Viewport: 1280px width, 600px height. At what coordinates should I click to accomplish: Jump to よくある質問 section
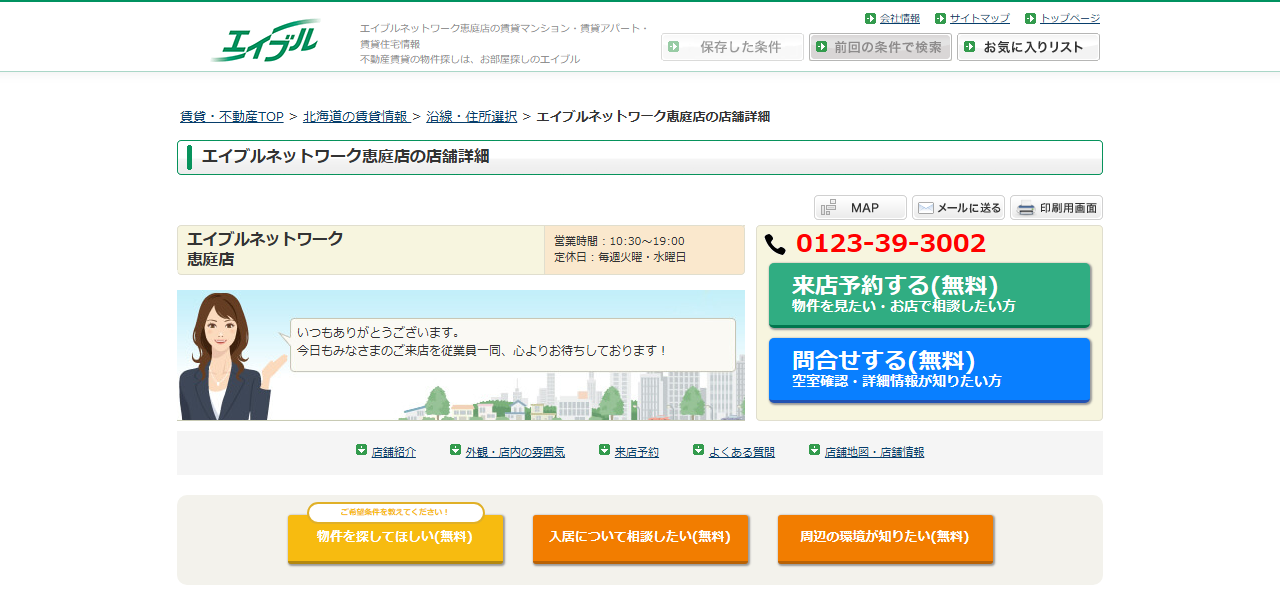point(742,452)
